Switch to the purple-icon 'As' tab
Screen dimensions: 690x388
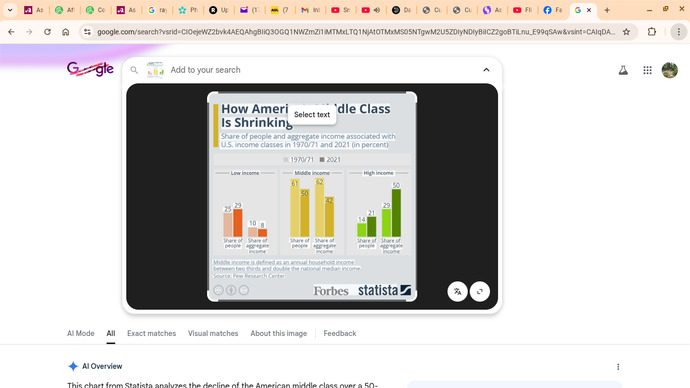click(492, 10)
